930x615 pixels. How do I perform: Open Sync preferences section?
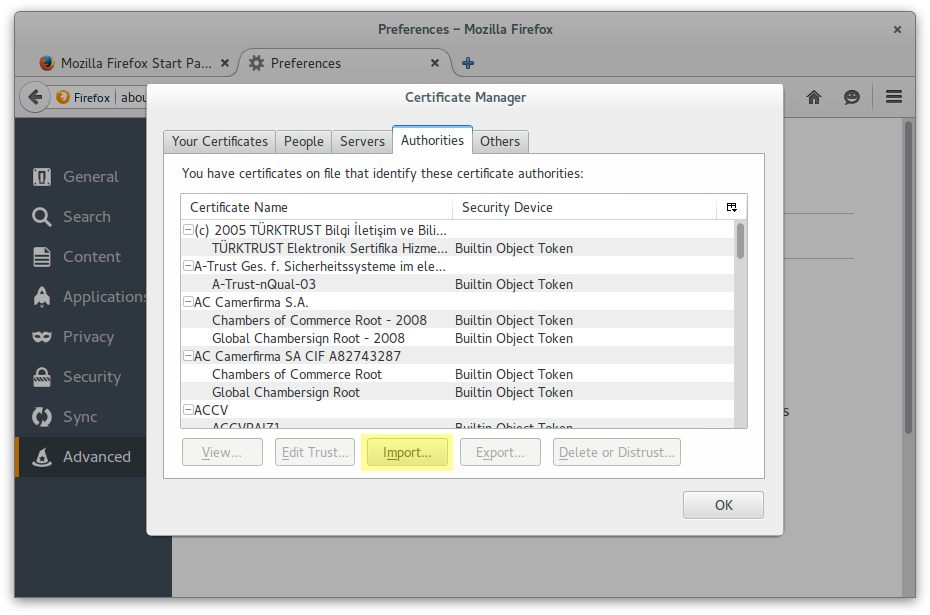(81, 417)
